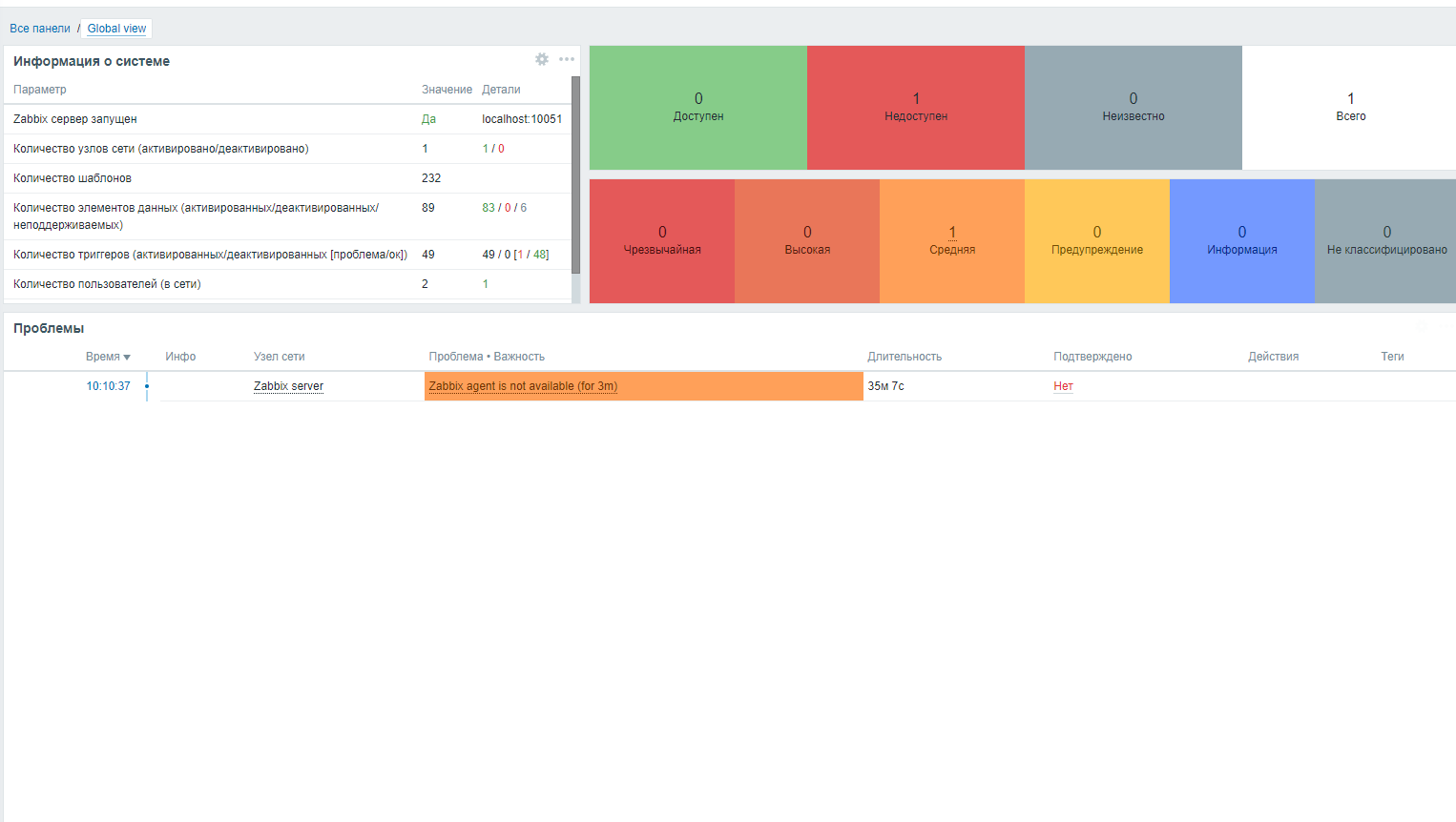Click the "Информация о системе" widget title

pos(92,61)
